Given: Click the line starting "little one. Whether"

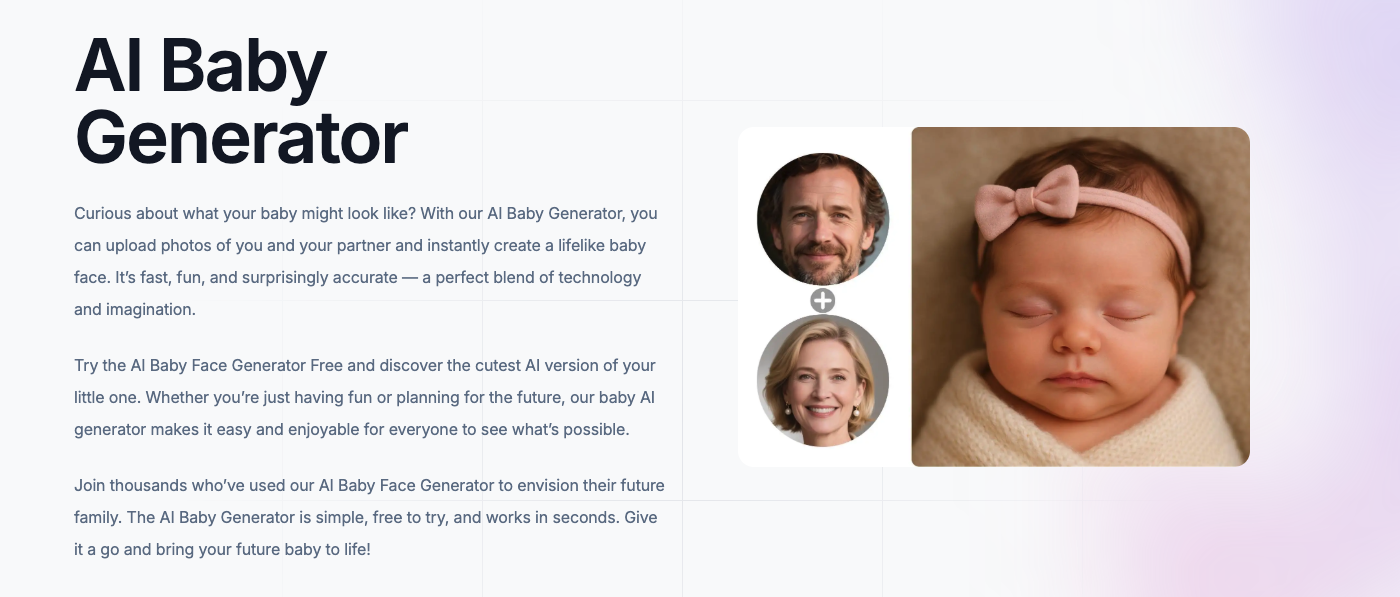Looking at the screenshot, I should 364,397.
